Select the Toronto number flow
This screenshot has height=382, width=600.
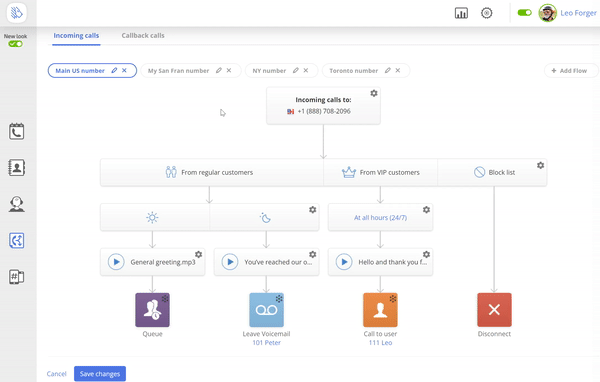[354, 70]
